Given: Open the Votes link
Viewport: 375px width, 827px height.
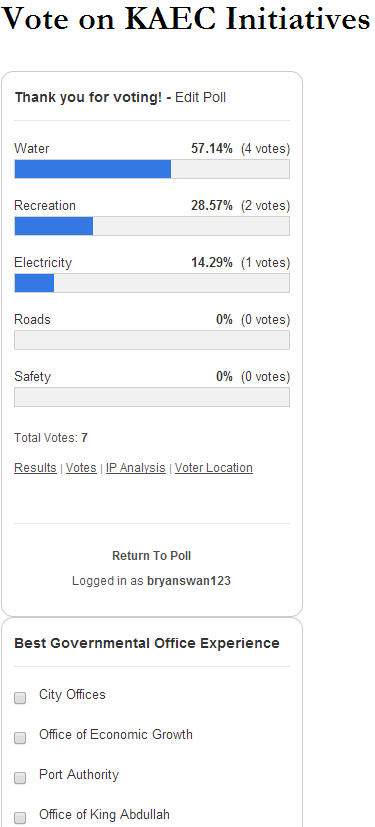Looking at the screenshot, I should [x=81, y=468].
